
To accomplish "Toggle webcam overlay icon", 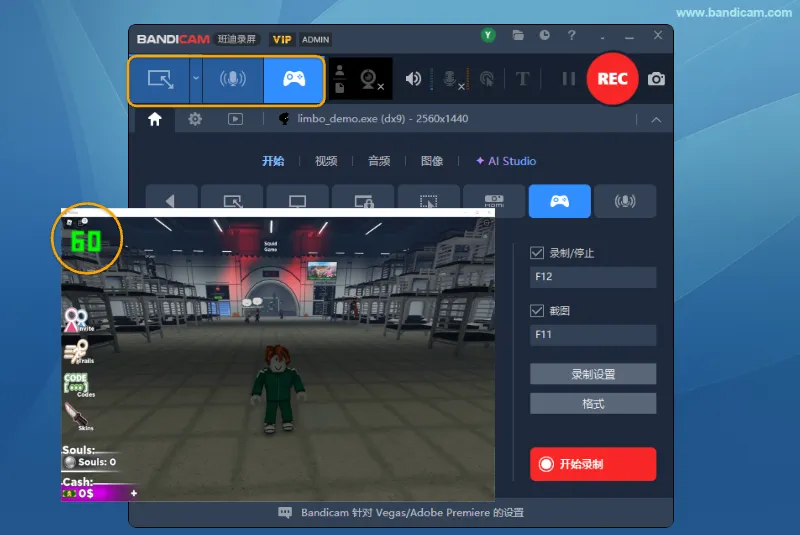I will [x=371, y=80].
